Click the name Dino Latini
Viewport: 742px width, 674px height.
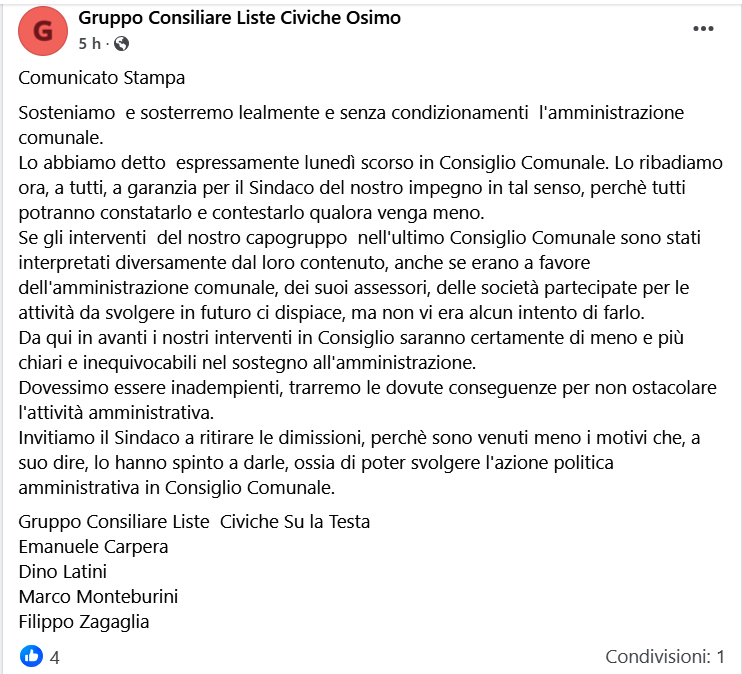point(63,571)
